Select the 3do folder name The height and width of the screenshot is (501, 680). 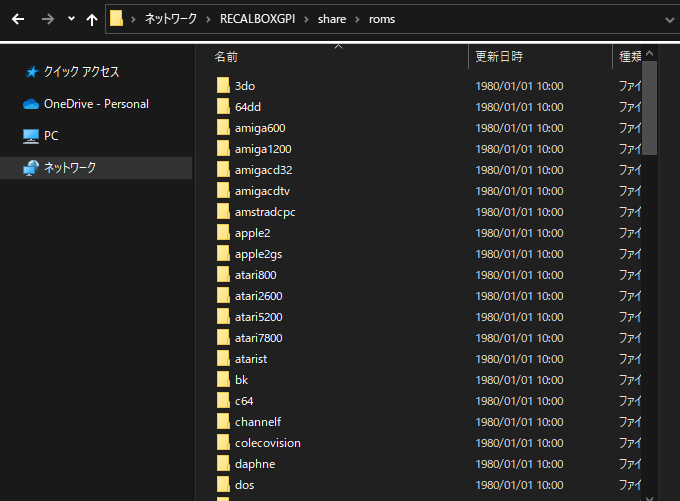pyautogui.click(x=245, y=86)
